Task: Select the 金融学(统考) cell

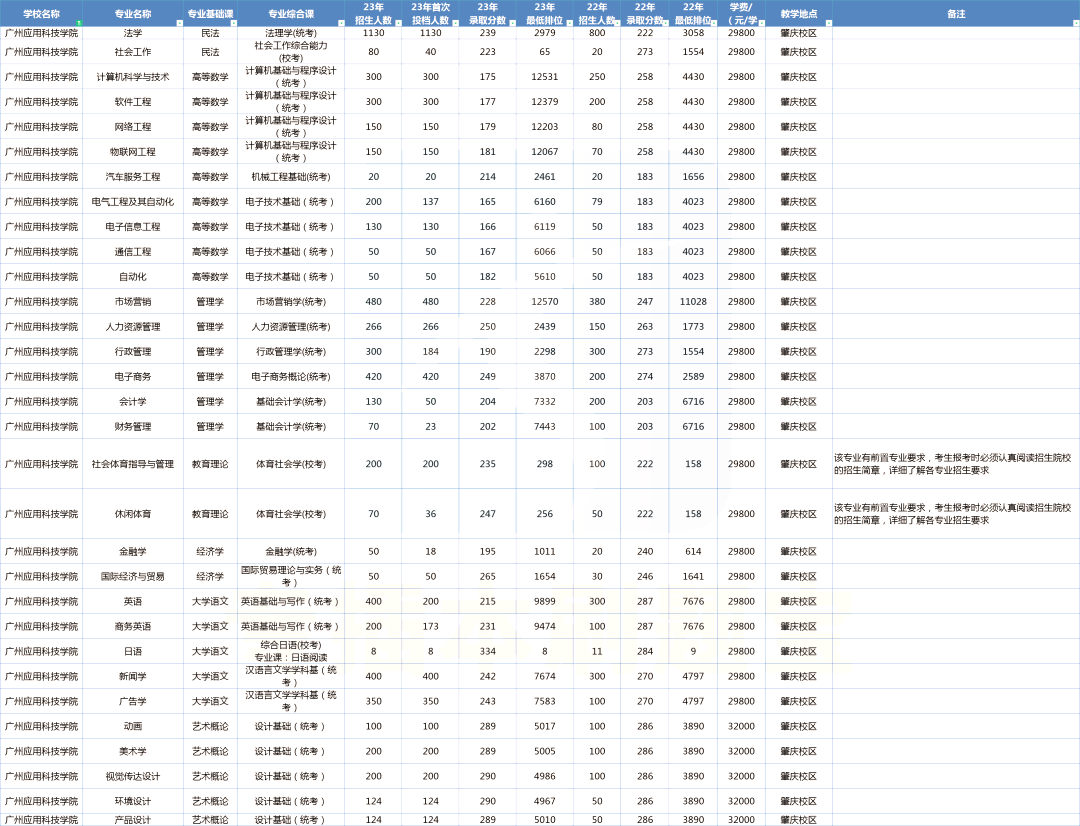Action: [291, 551]
